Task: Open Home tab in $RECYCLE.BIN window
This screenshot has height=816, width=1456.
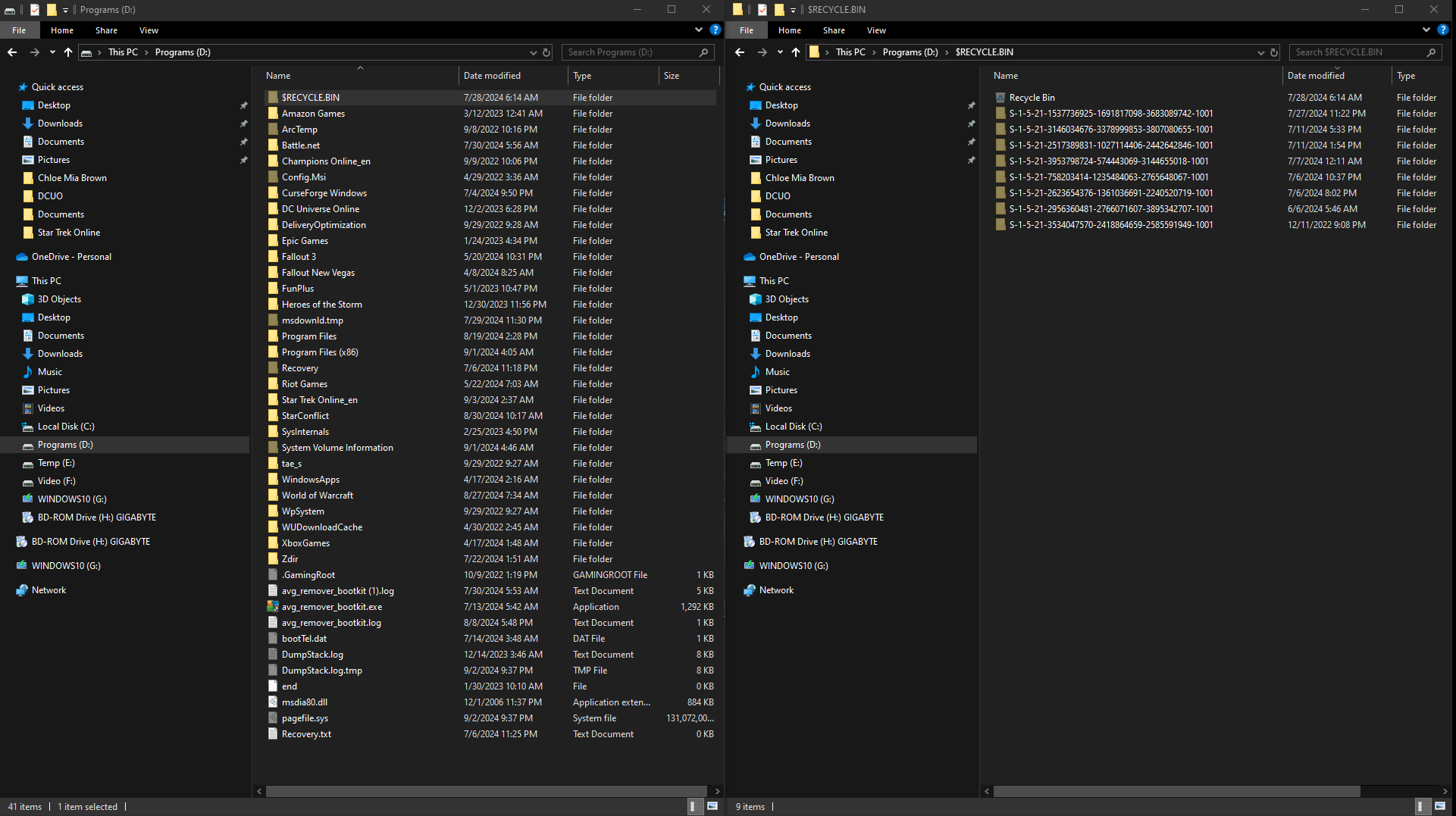Action: pyautogui.click(x=790, y=30)
